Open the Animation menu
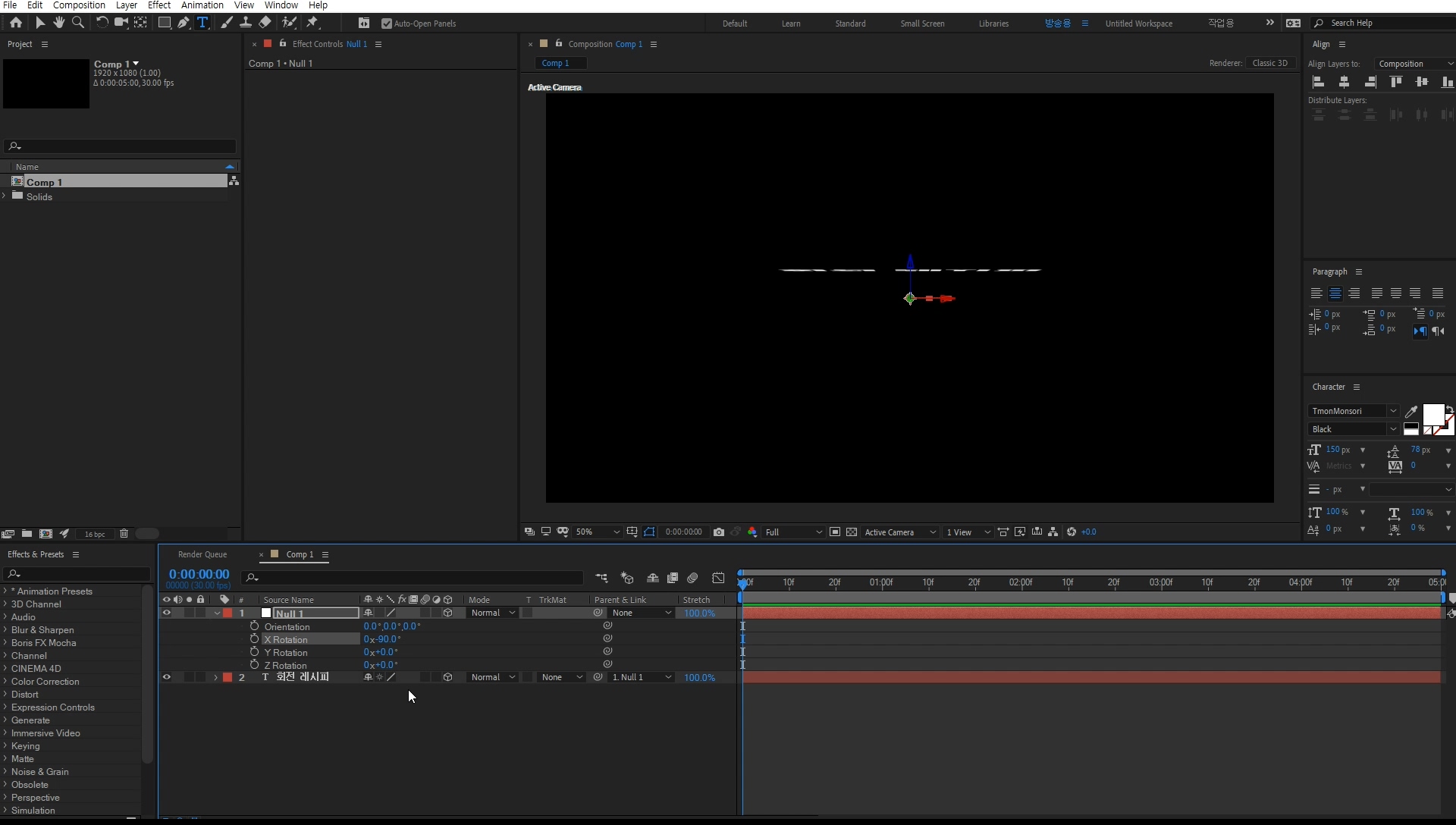 (202, 5)
